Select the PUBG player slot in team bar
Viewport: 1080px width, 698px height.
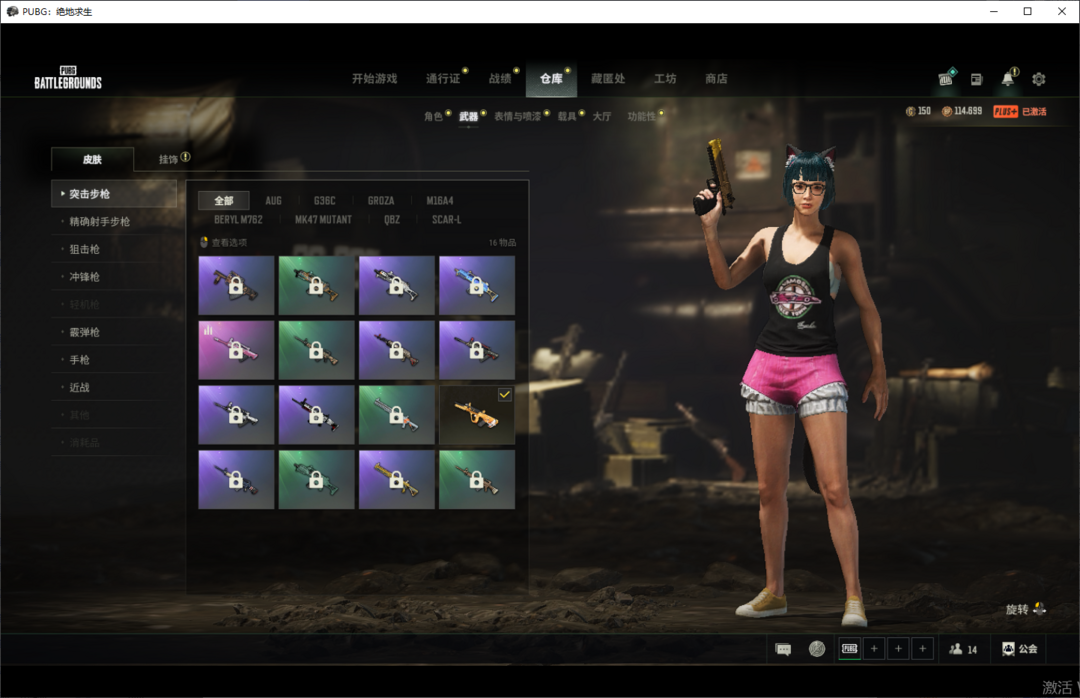pos(850,648)
